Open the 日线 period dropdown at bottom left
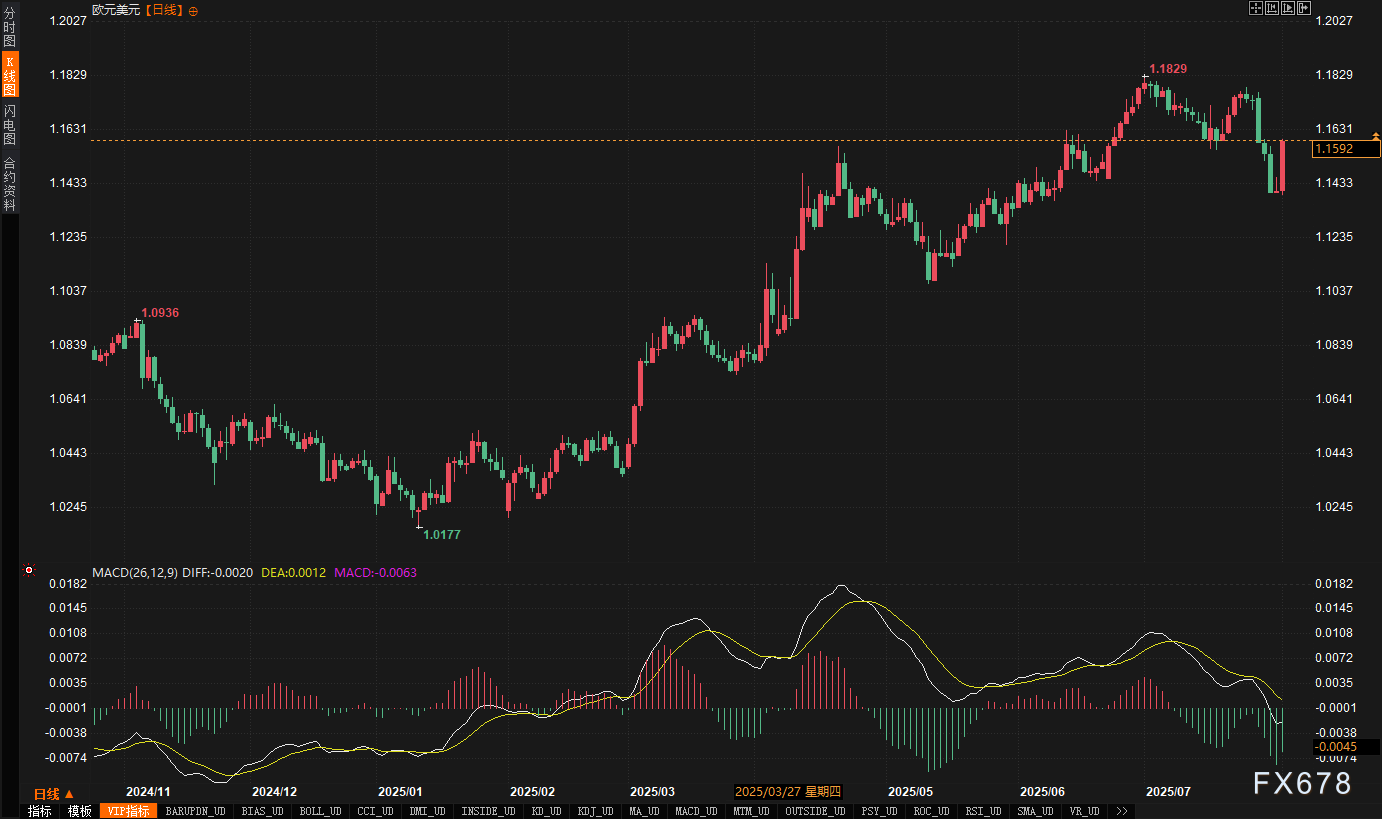 point(54,793)
